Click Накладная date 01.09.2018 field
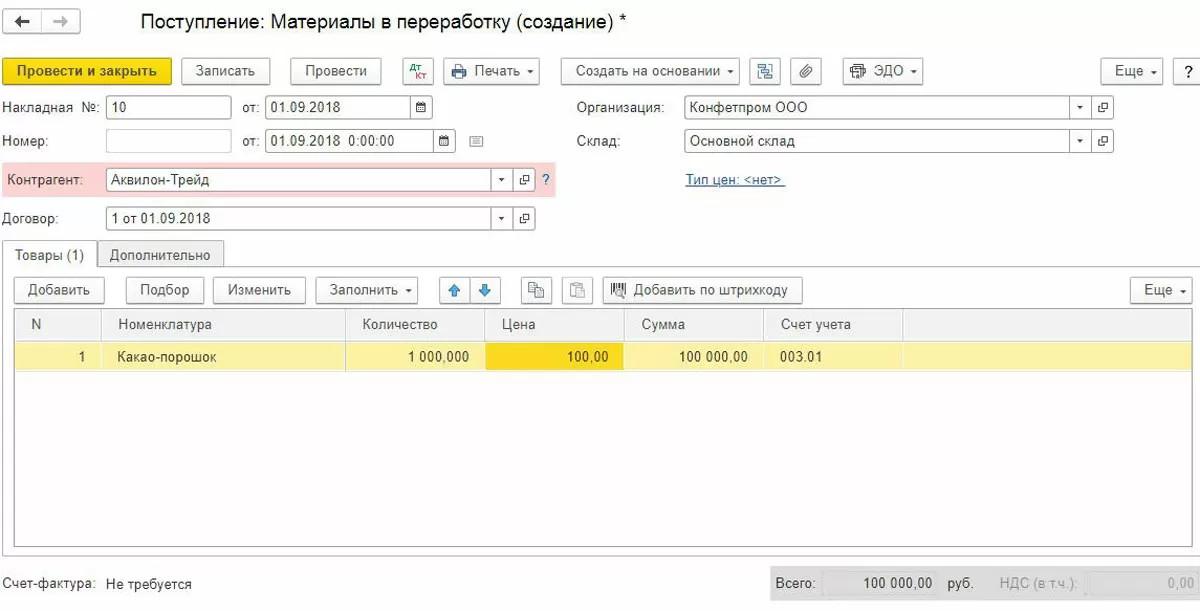Image resolution: width=1200 pixels, height=611 pixels. [339, 107]
